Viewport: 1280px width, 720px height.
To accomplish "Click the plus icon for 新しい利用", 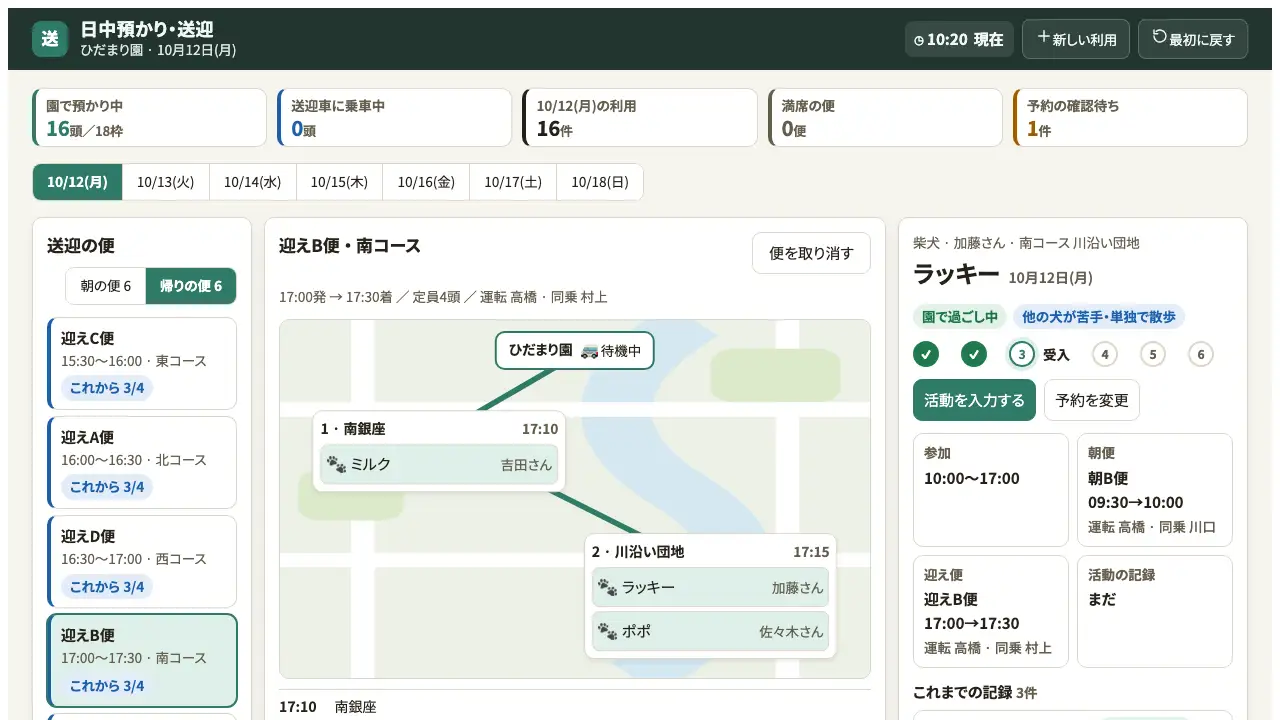I will point(1043,38).
